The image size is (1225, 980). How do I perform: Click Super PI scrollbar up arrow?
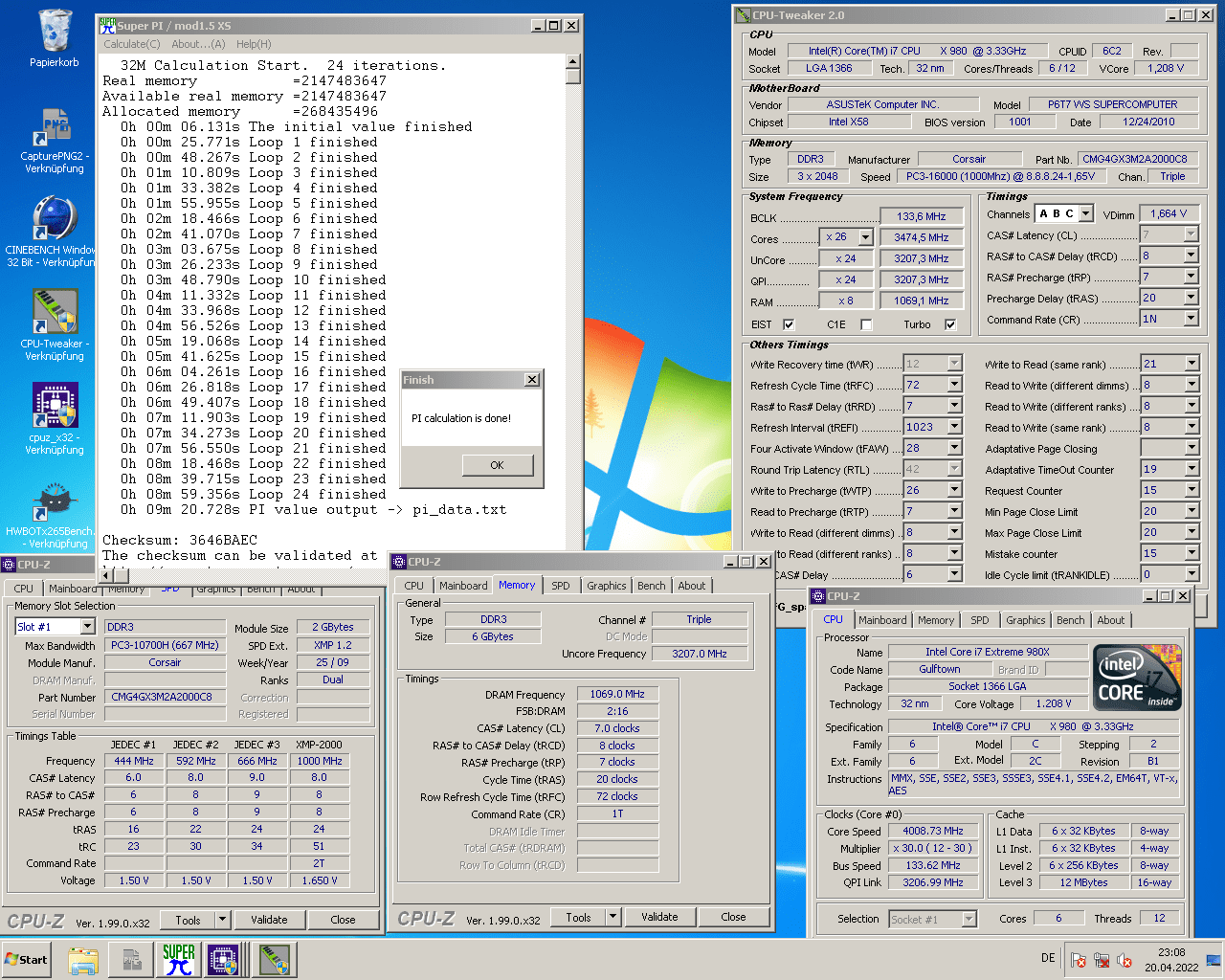573,61
